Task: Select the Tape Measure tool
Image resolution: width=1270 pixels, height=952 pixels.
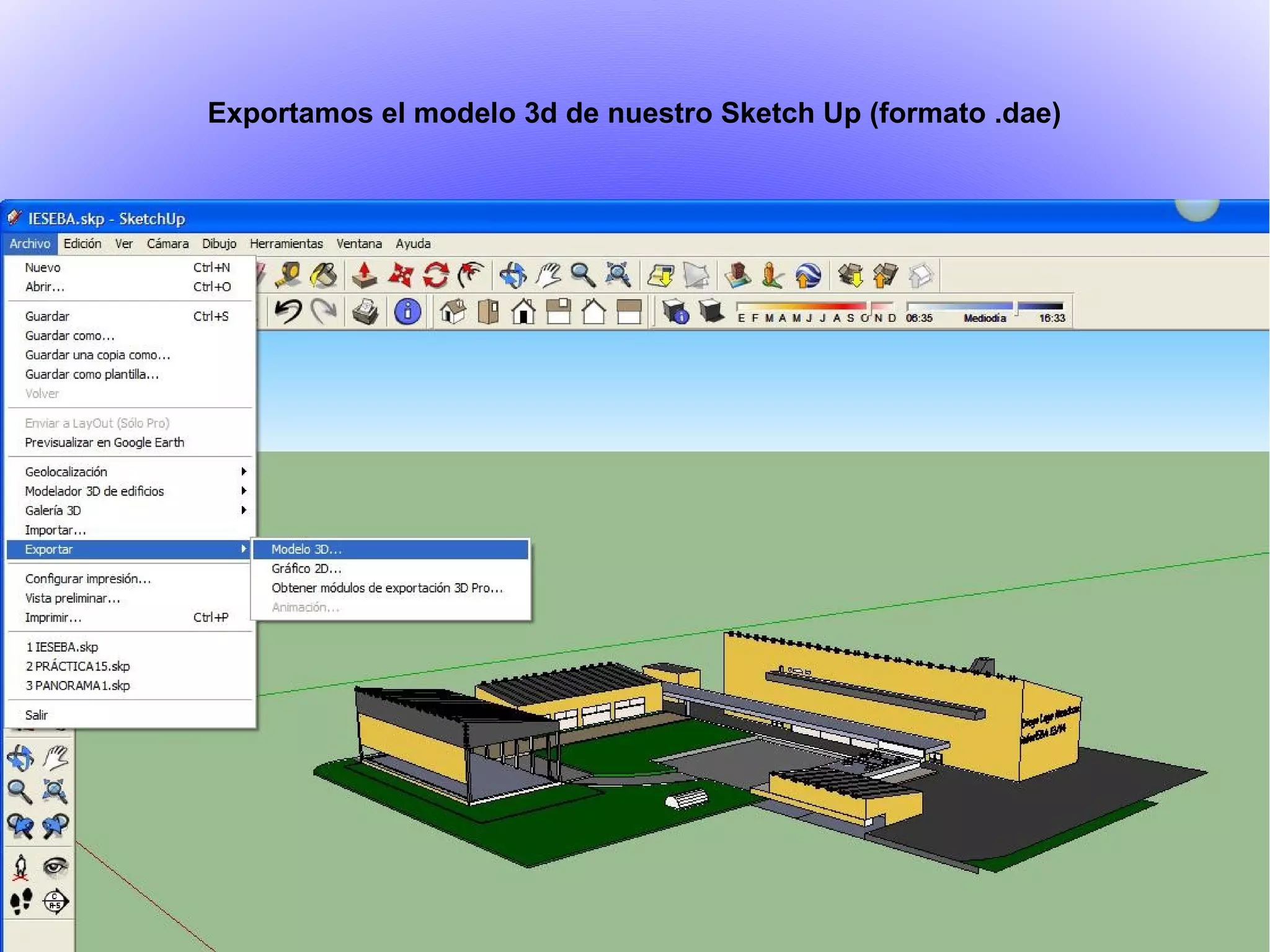Action: [x=288, y=275]
